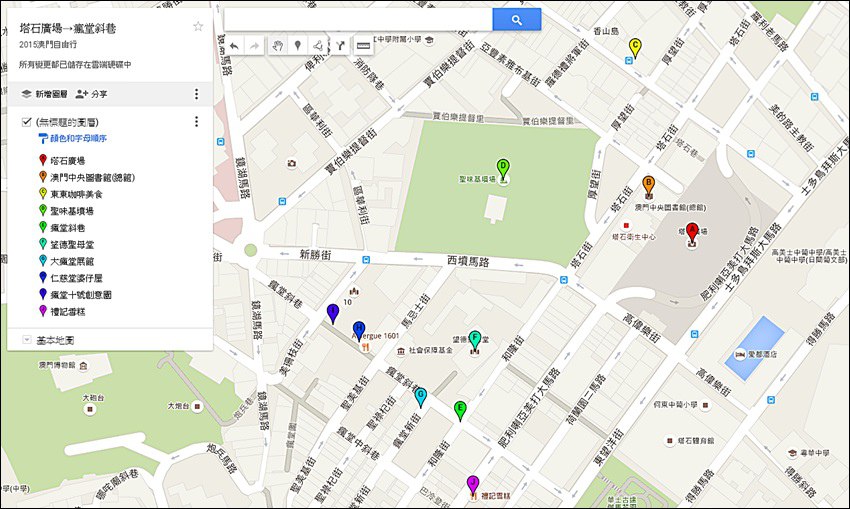Open the three-dot map options menu beside 分享
The image size is (850, 509).
tap(196, 94)
